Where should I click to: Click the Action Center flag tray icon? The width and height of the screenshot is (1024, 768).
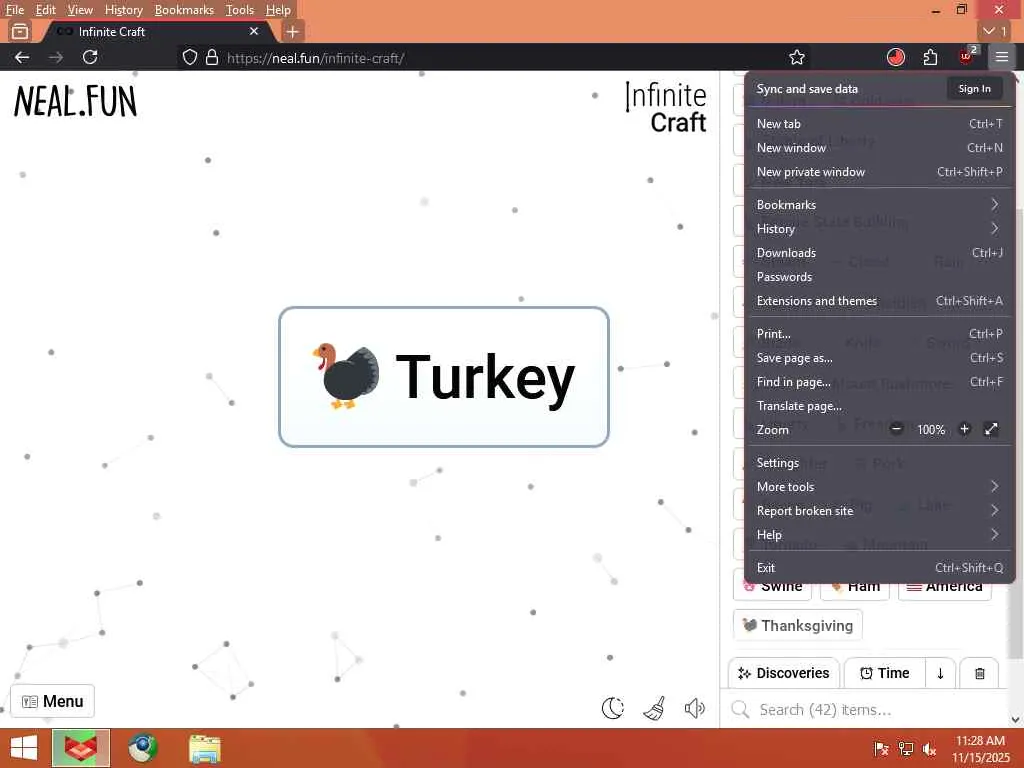881,749
